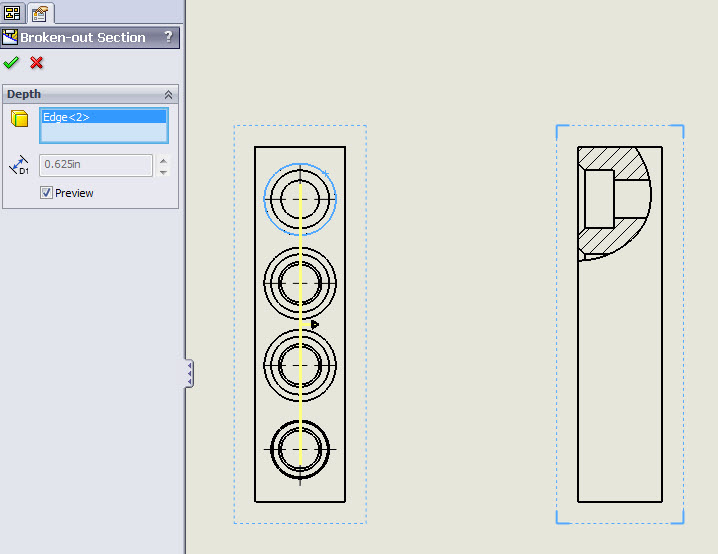This screenshot has width=718, height=554.
Task: Decrease depth with the down spinner arrow
Action: 163,172
